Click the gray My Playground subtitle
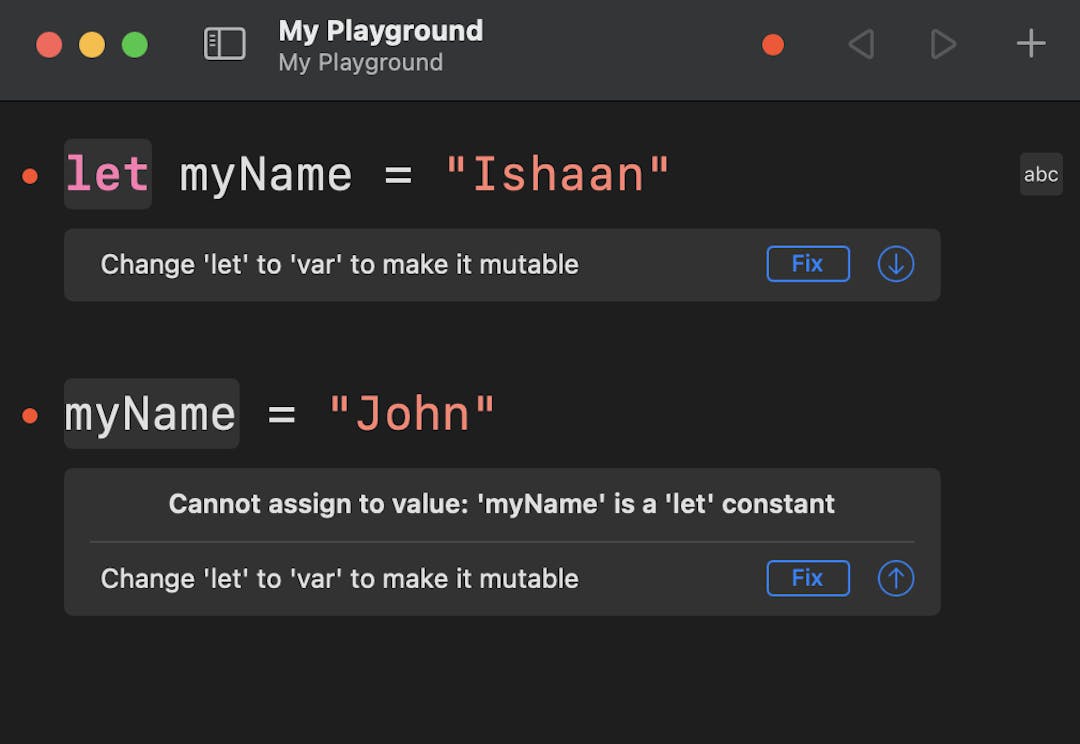This screenshot has height=744, width=1080. pyautogui.click(x=360, y=63)
